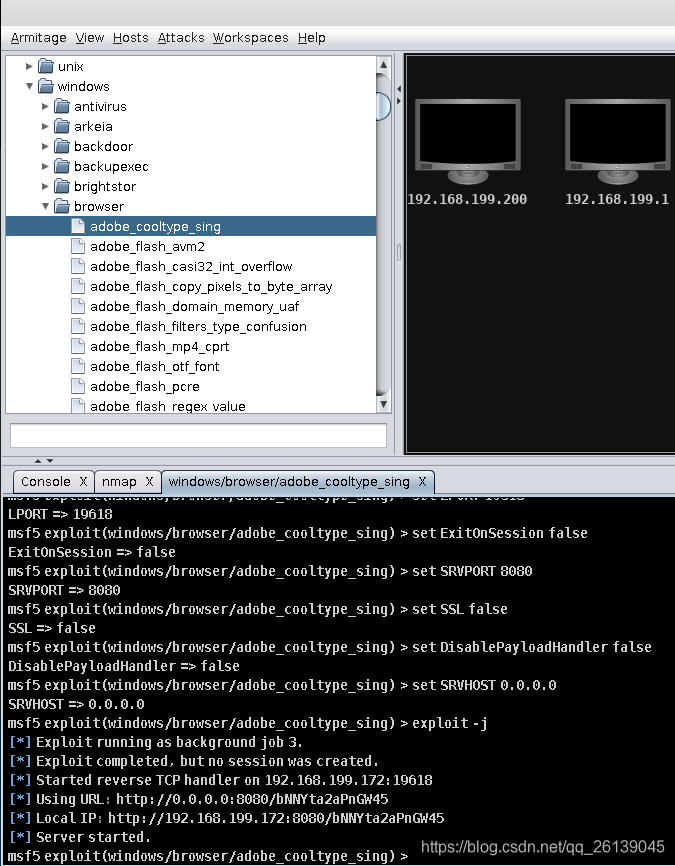Click the adobe_cooltype_sing file icon
Image resolution: width=675 pixels, height=866 pixels.
pyautogui.click(x=78, y=226)
